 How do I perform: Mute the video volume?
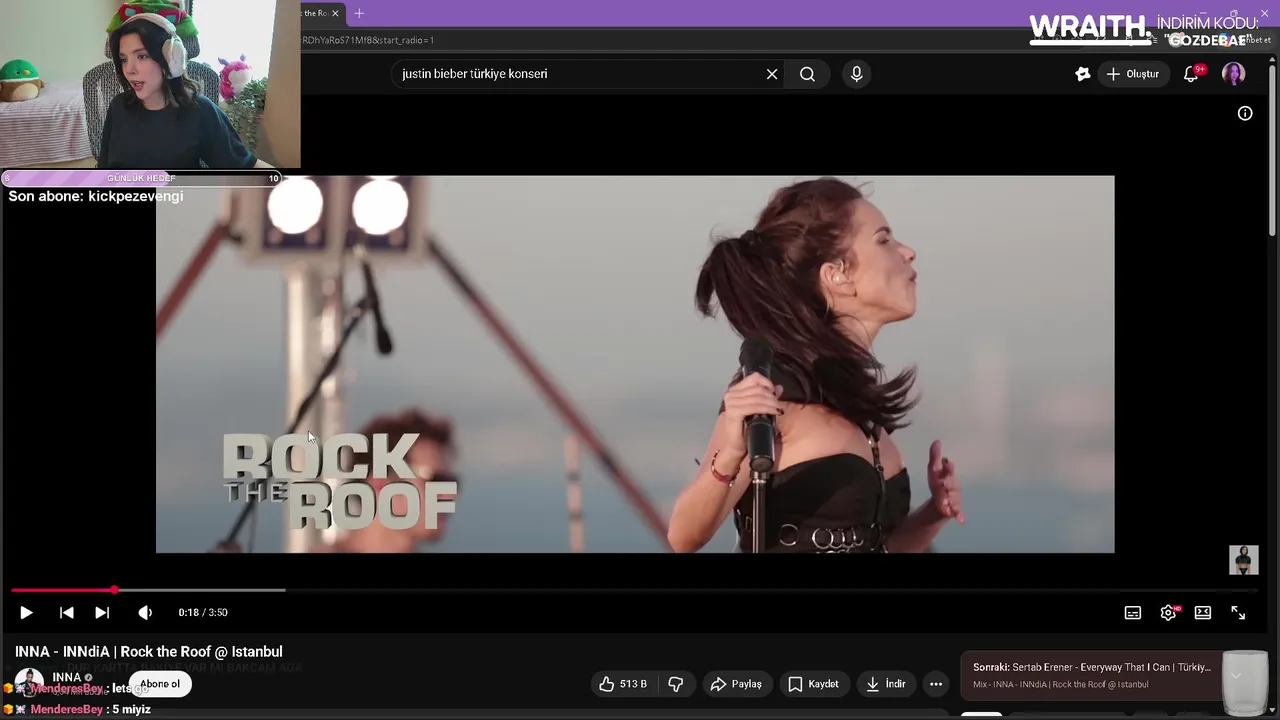click(145, 612)
